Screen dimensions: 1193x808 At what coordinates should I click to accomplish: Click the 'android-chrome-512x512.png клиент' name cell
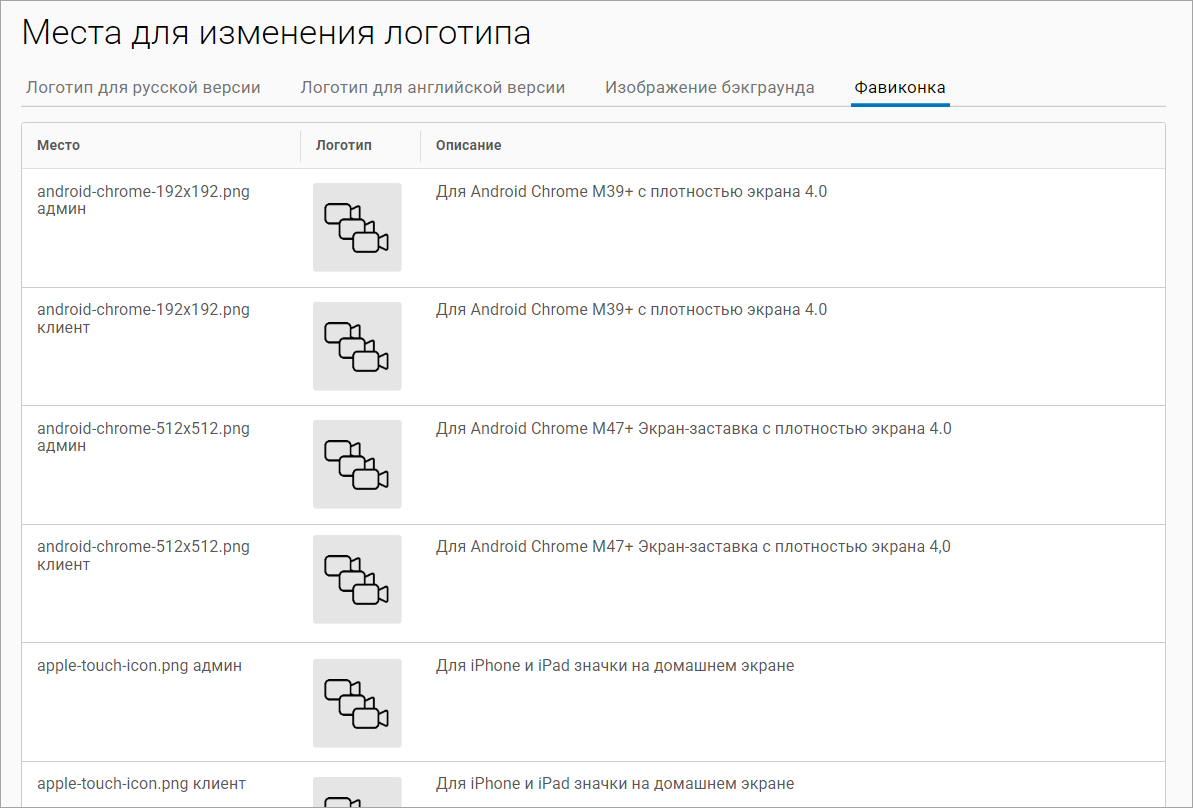143,555
